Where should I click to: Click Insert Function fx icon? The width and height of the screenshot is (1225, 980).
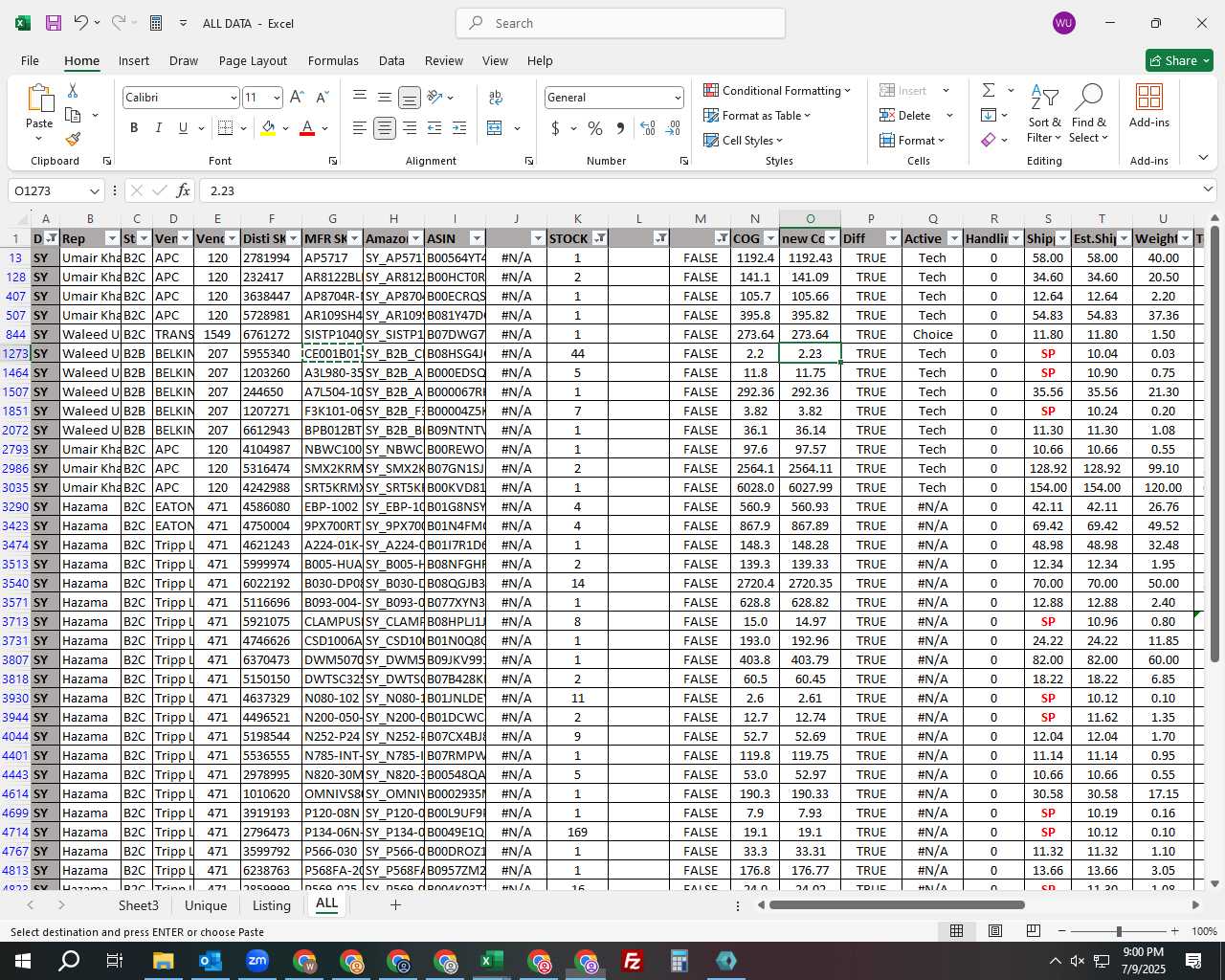coord(184,190)
